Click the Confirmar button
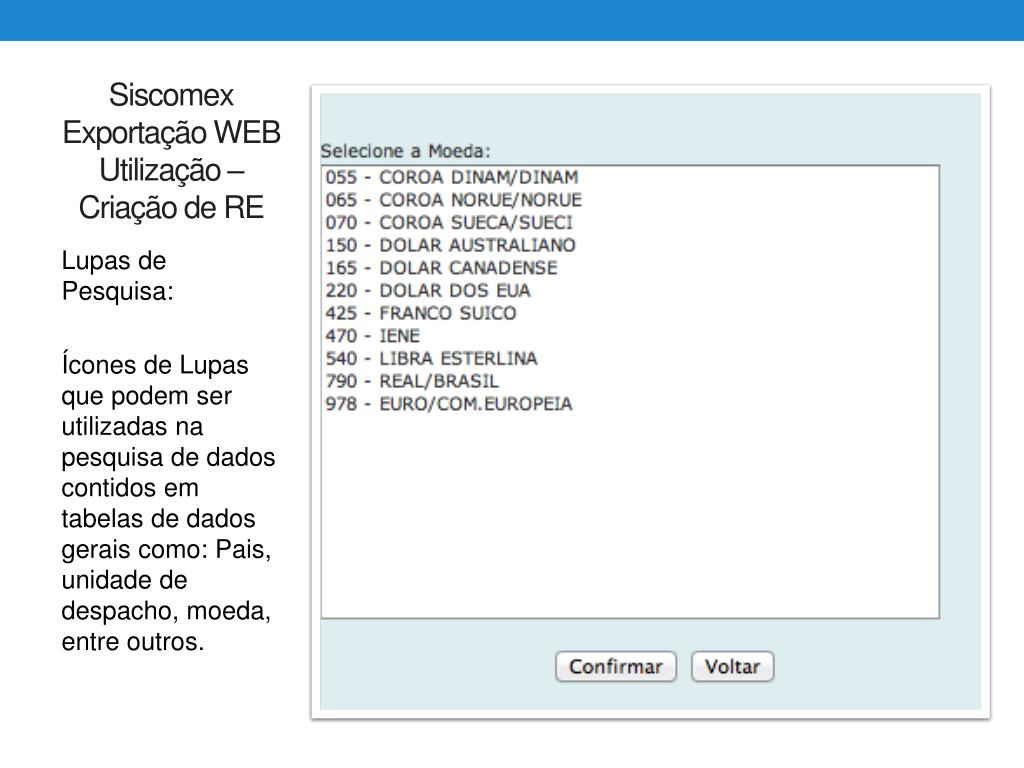The width and height of the screenshot is (1024, 768). 615,667
